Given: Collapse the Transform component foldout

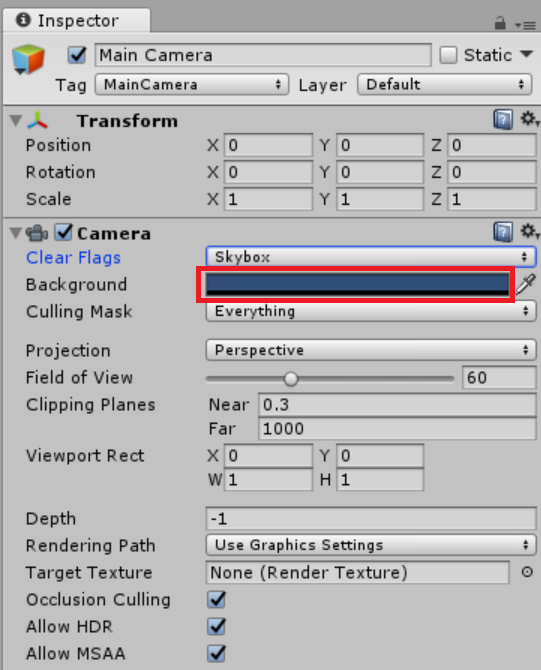Looking at the screenshot, I should [16, 120].
